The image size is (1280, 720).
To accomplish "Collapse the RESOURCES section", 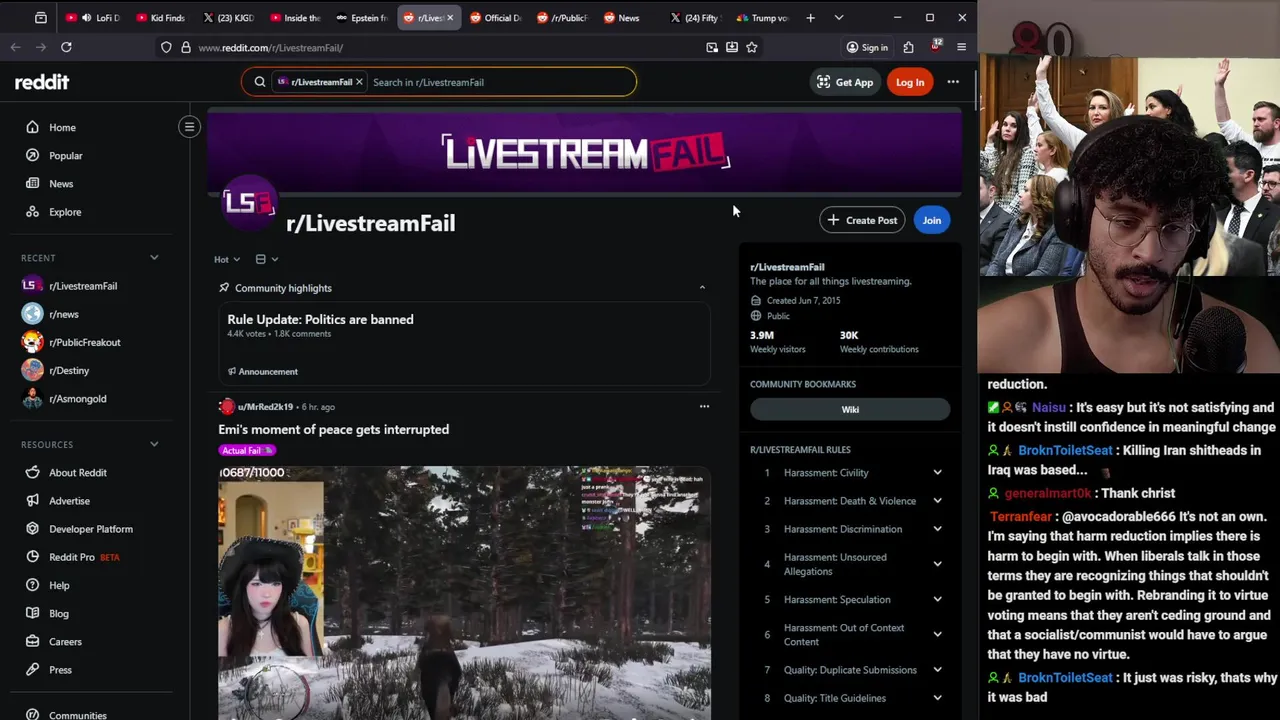I will (x=154, y=444).
